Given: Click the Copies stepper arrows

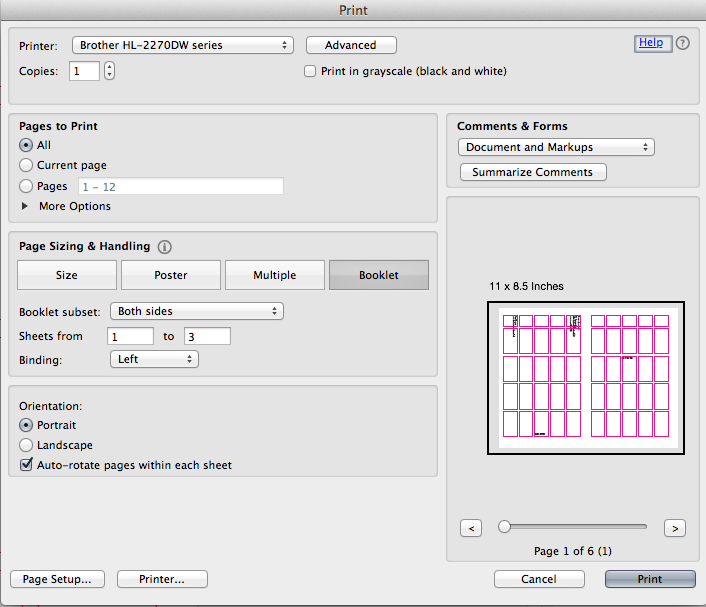Looking at the screenshot, I should 109,71.
